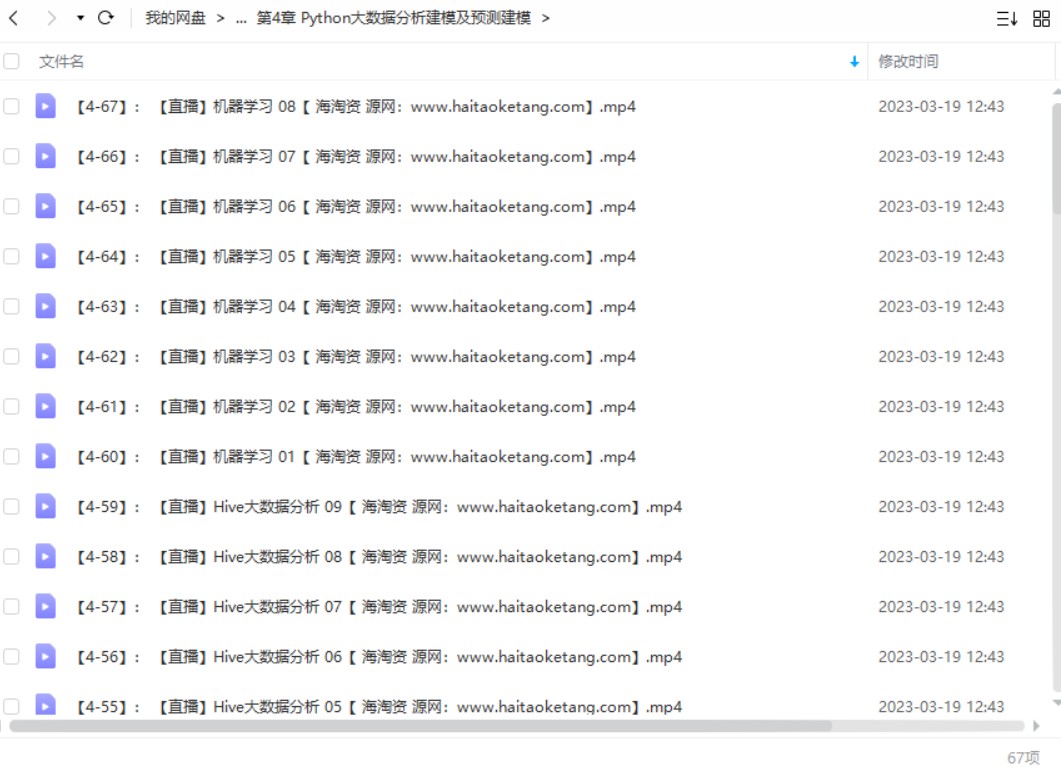Select file name 【4-58】Hive大数据分析 08 mp4
The height and width of the screenshot is (773, 1061).
click(x=378, y=558)
